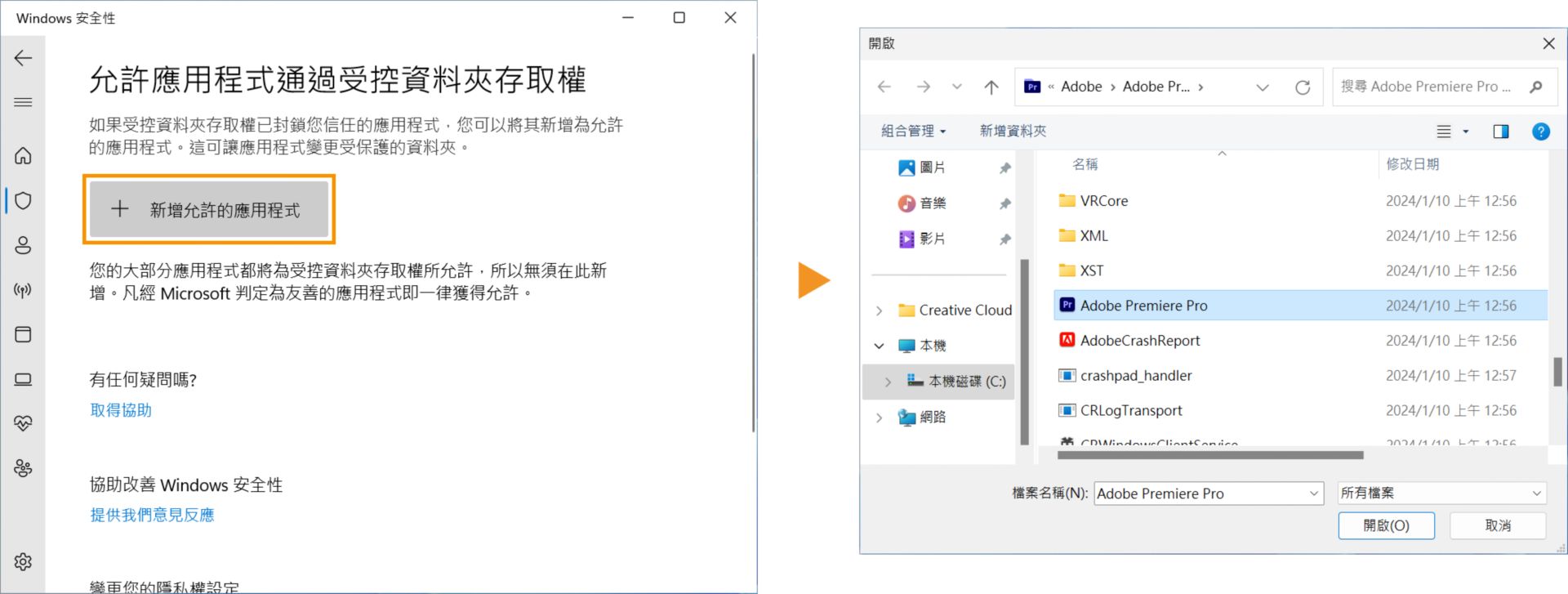Open Account protection person icon
Screen dimensions: 1568x594
23,245
